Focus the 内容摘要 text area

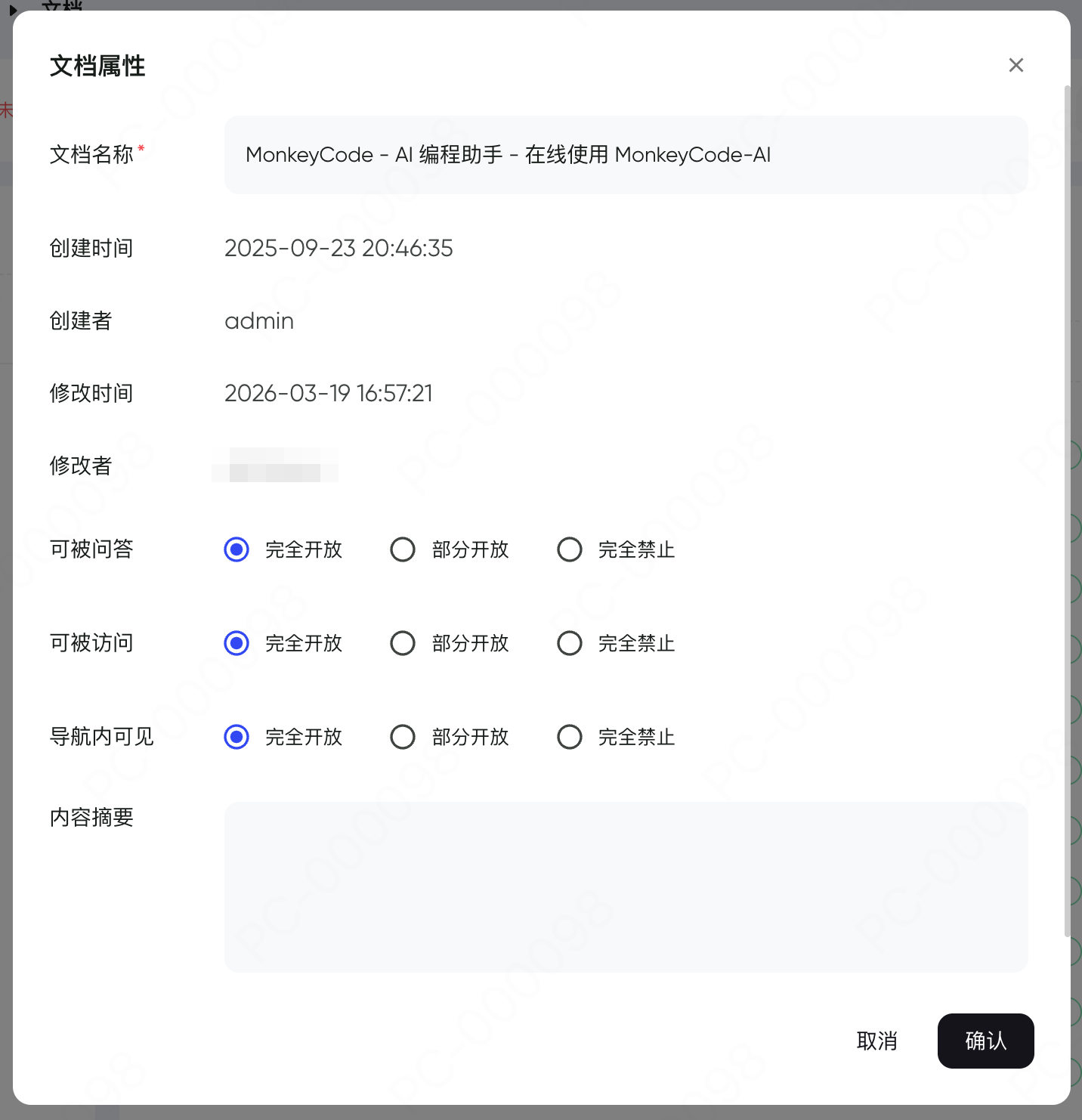tap(626, 887)
